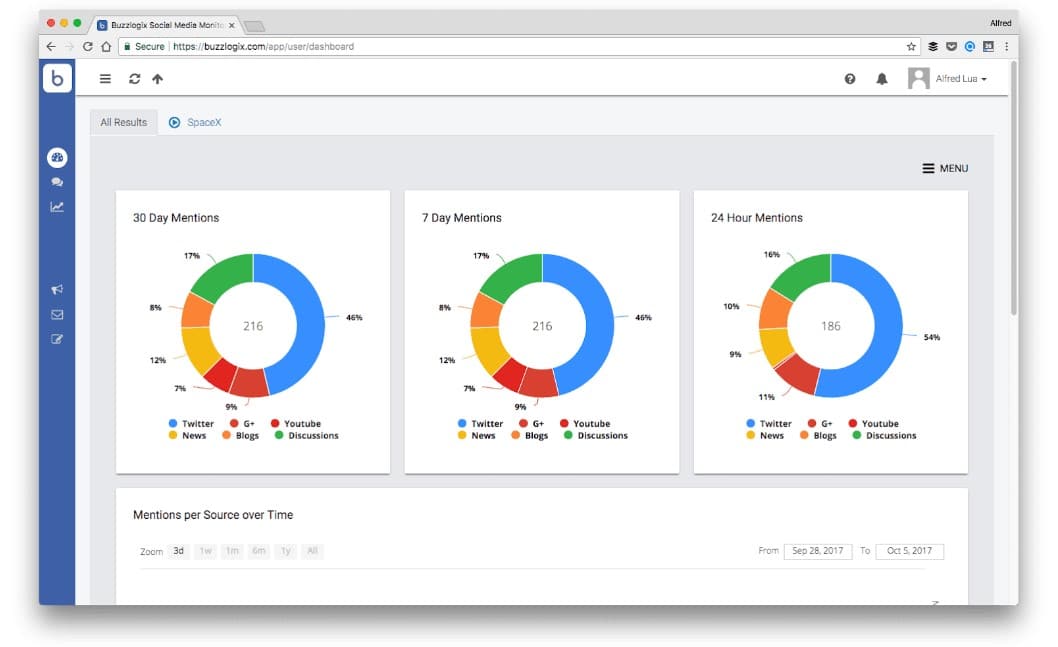Open the conversations chat icon in sidebar

[57, 182]
